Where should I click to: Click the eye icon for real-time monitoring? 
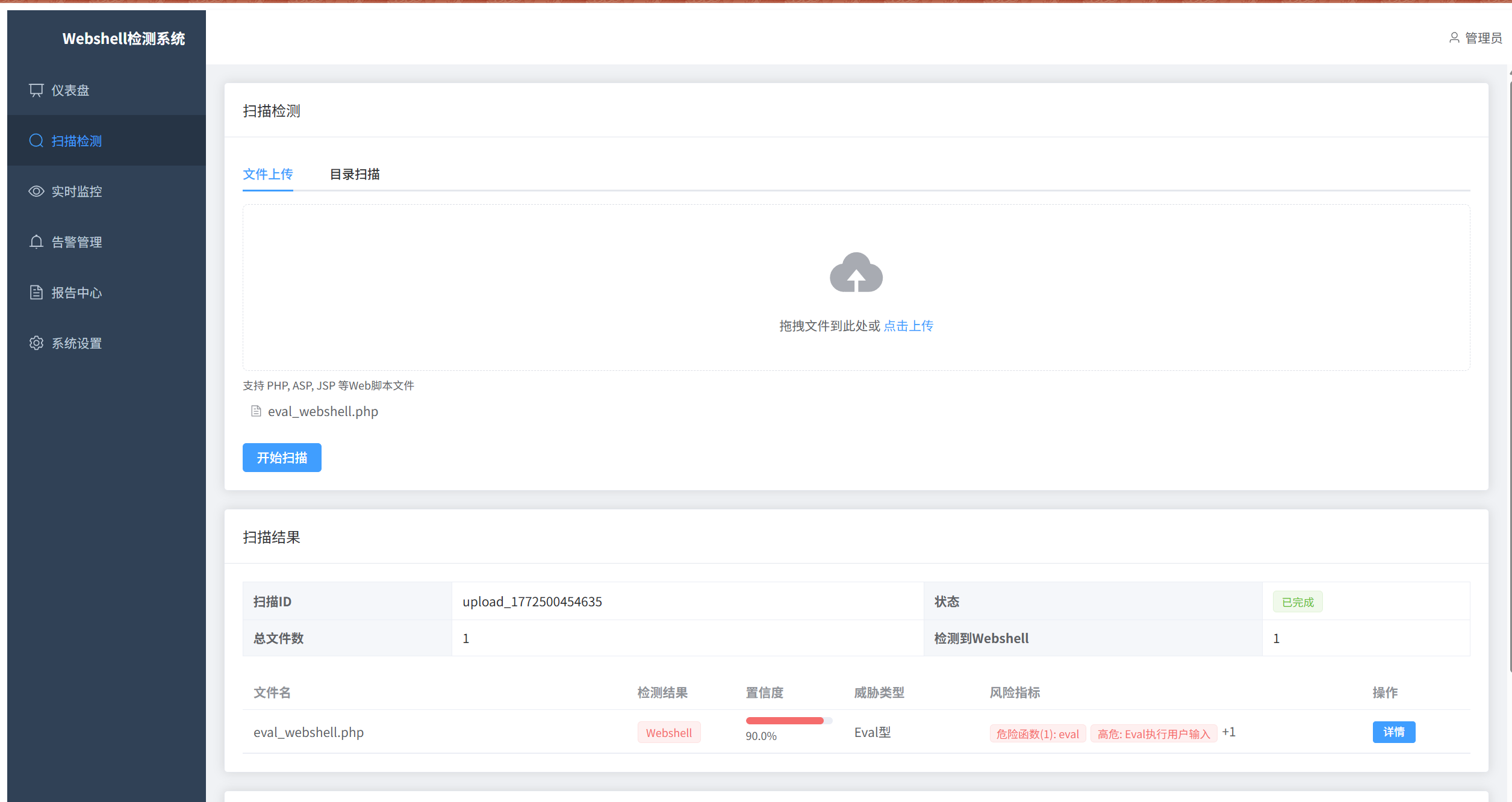tap(36, 191)
